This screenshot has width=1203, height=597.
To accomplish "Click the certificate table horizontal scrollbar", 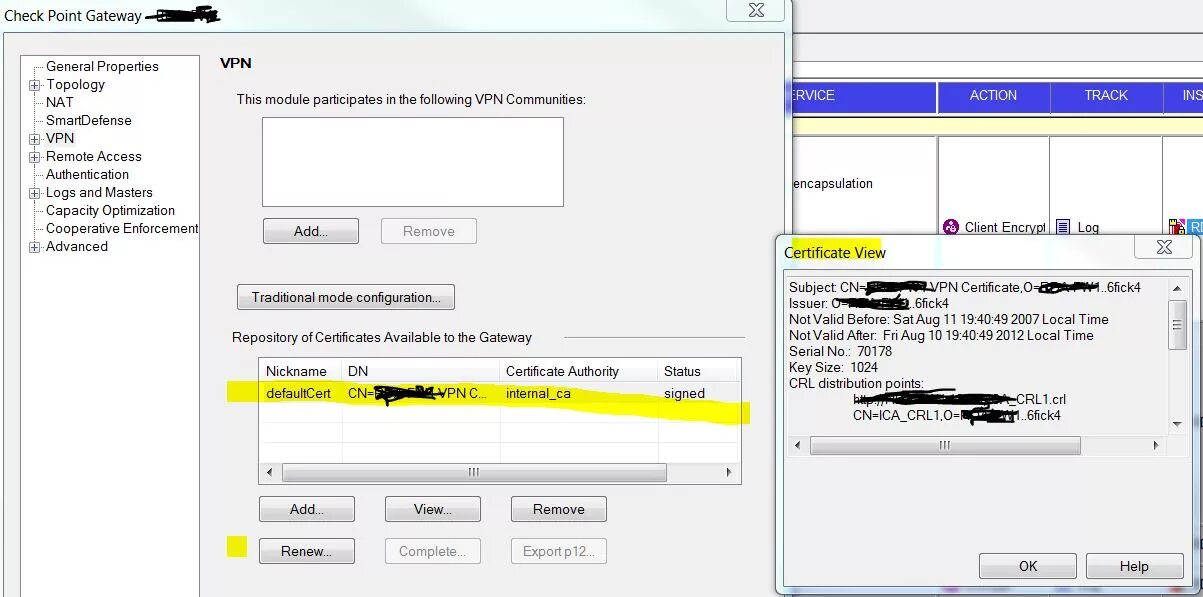I will point(474,472).
